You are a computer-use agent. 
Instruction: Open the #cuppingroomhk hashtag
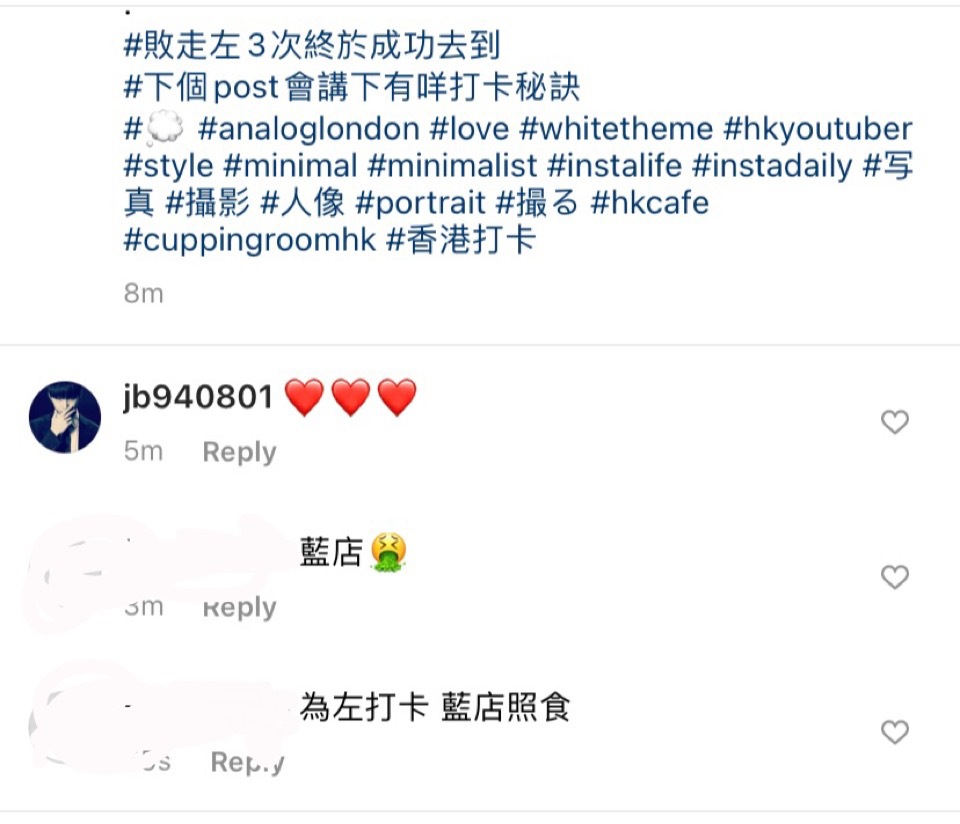(x=250, y=240)
